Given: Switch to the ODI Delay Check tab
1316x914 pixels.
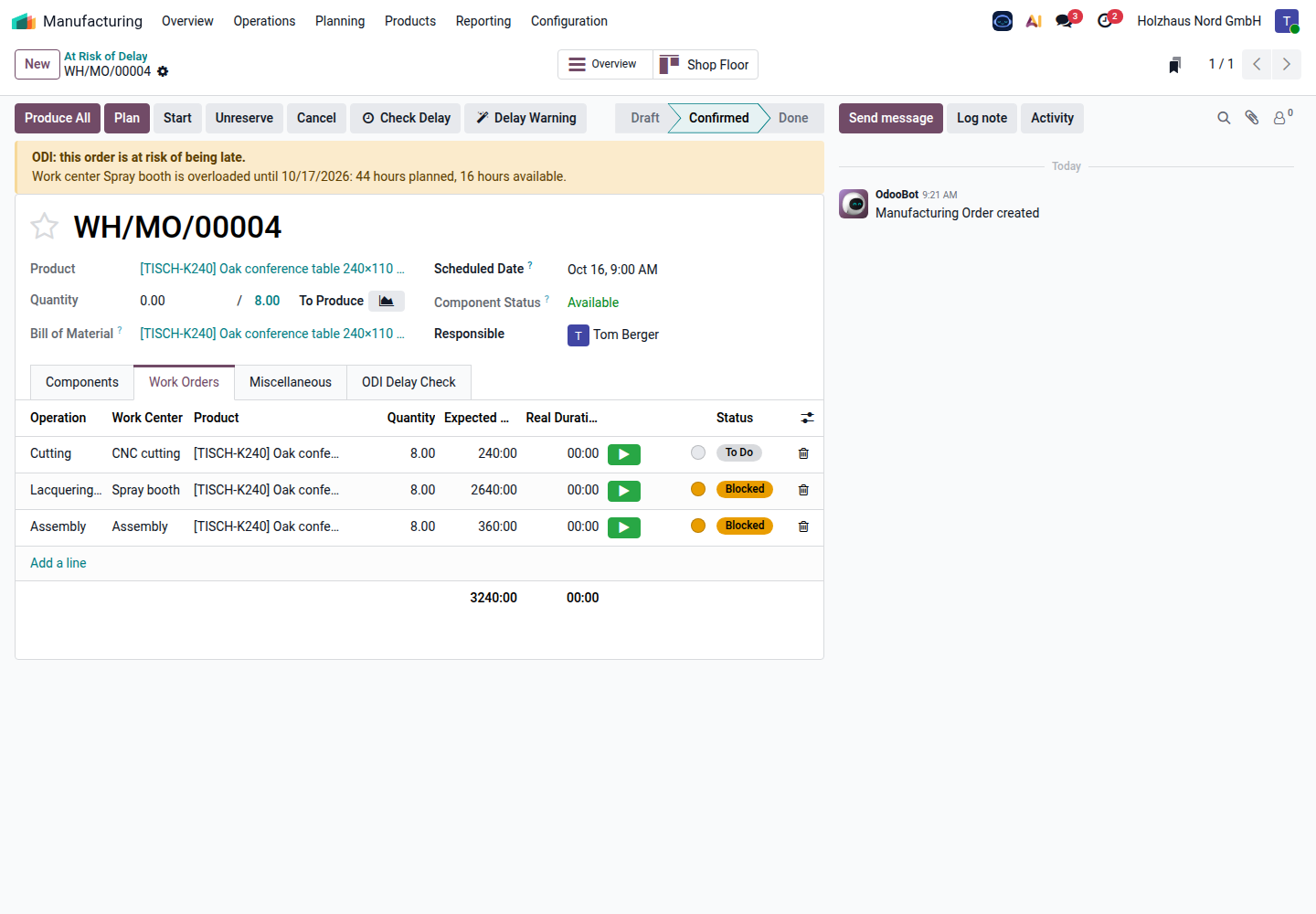Looking at the screenshot, I should [409, 382].
